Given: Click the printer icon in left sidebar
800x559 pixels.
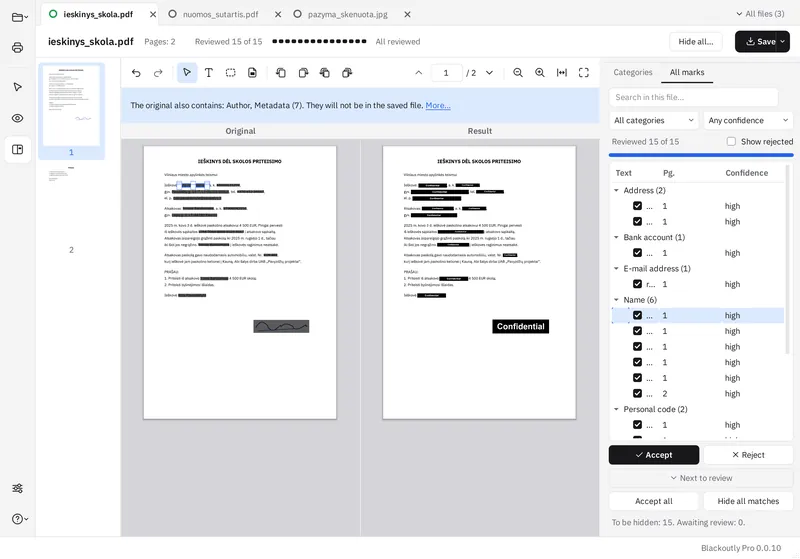Looking at the screenshot, I should (17, 47).
